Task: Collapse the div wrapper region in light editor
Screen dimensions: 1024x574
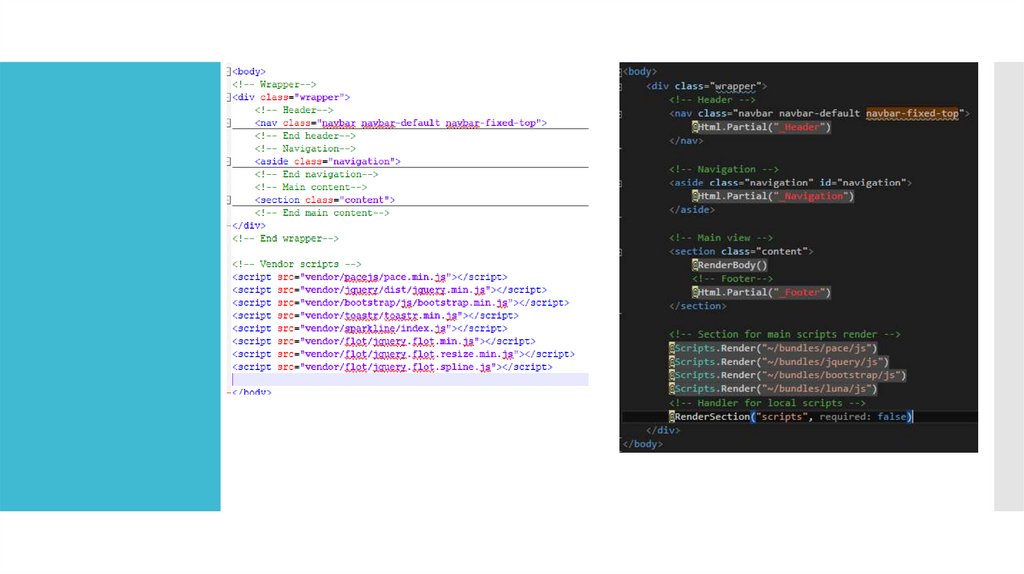Action: pos(229,97)
